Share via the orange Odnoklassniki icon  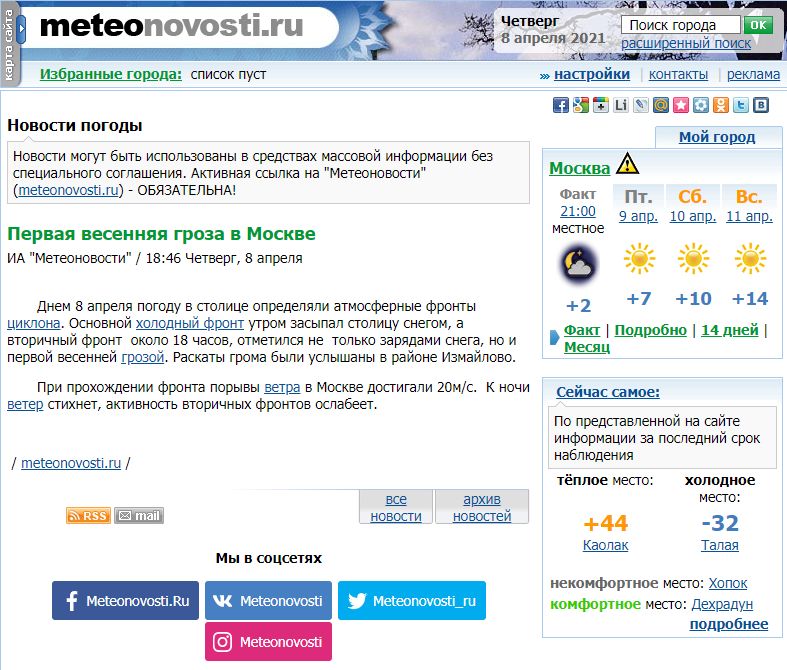pos(721,105)
